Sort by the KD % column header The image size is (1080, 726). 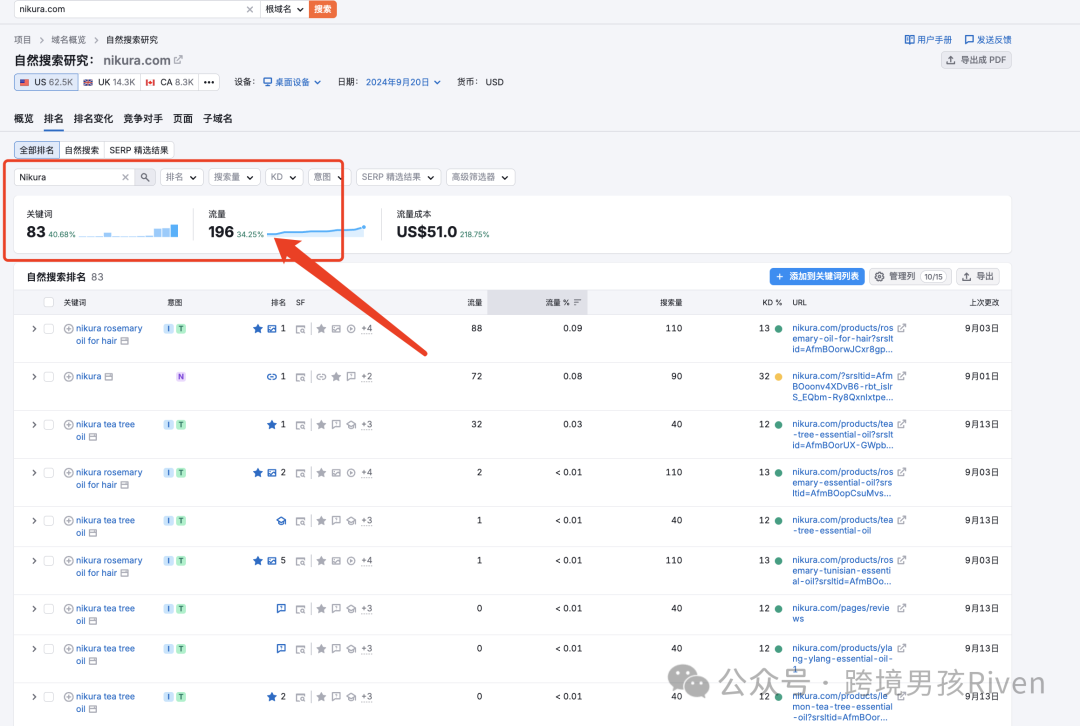[772, 302]
